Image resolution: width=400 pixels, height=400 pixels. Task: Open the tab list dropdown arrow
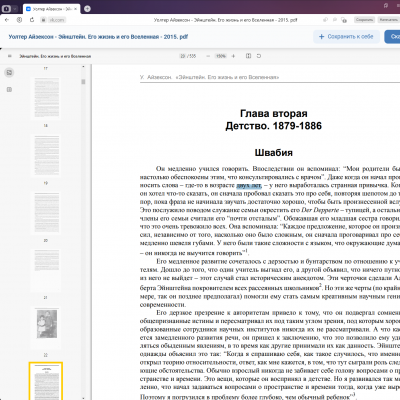pos(15,9)
